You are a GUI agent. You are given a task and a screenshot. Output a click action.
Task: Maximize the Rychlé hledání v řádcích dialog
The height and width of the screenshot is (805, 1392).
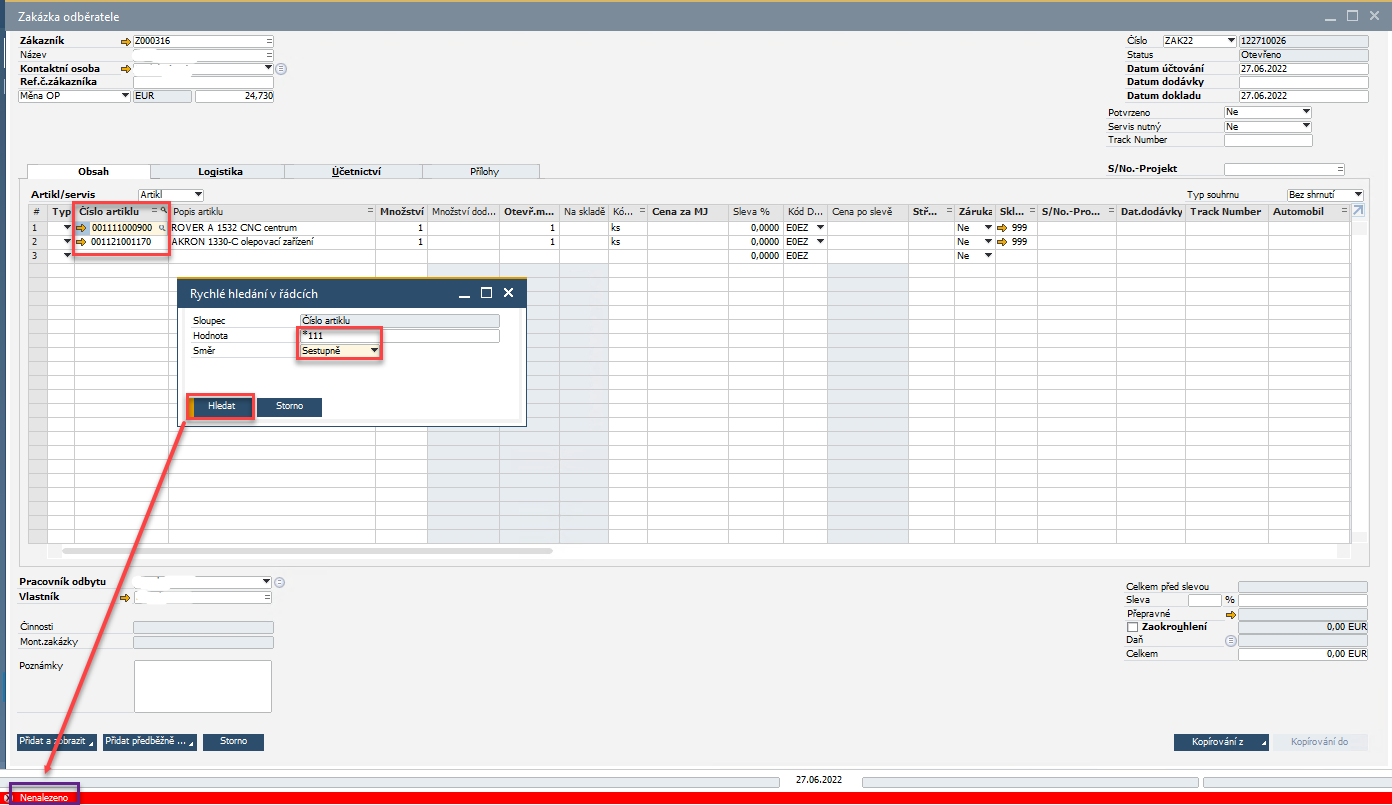(x=486, y=293)
